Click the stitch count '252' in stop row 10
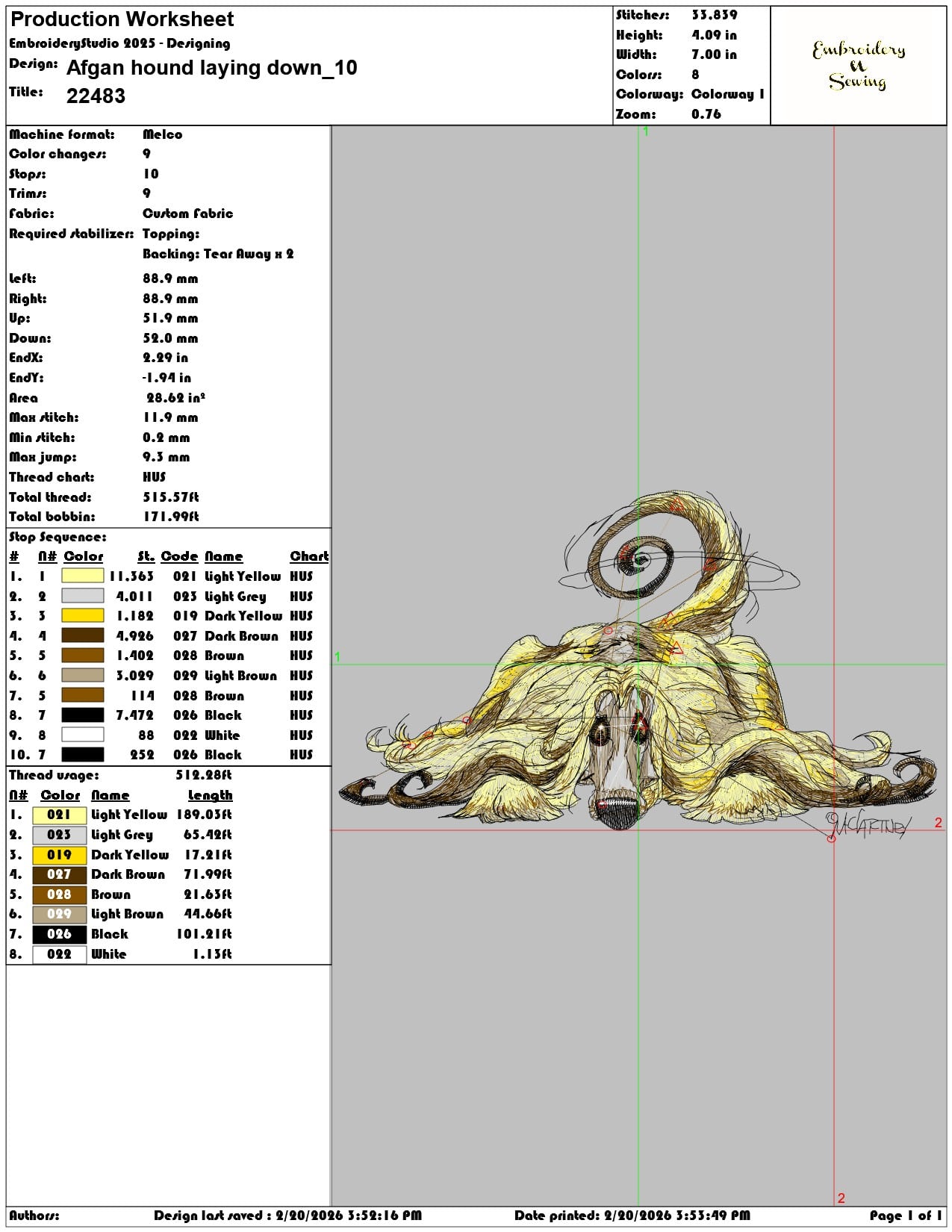This screenshot has height=1232, width=952. click(x=142, y=755)
